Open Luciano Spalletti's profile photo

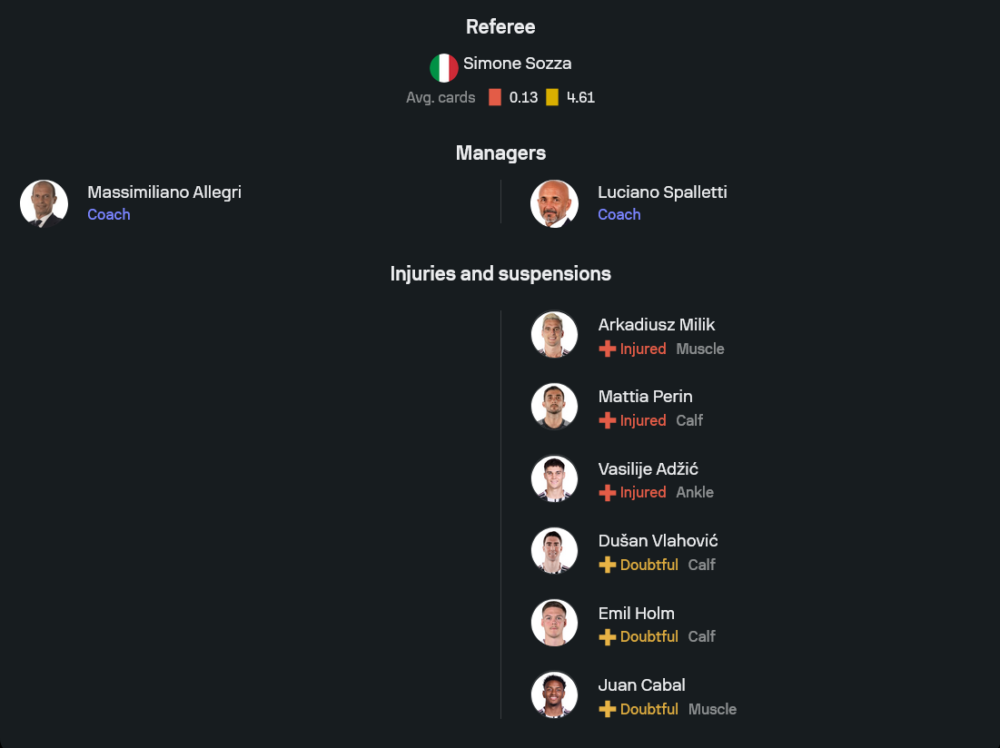pyautogui.click(x=554, y=204)
